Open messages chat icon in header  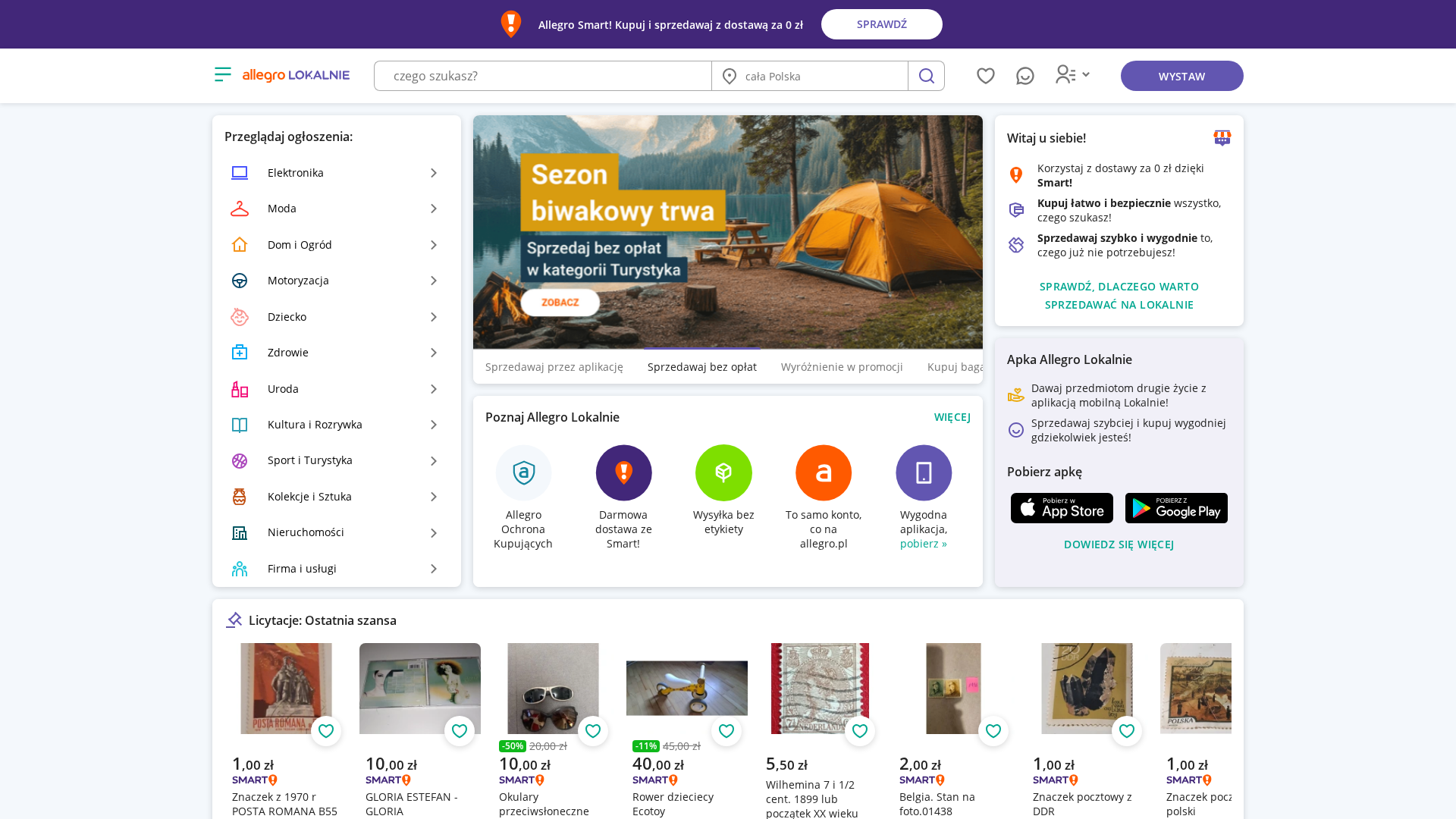tap(1025, 76)
